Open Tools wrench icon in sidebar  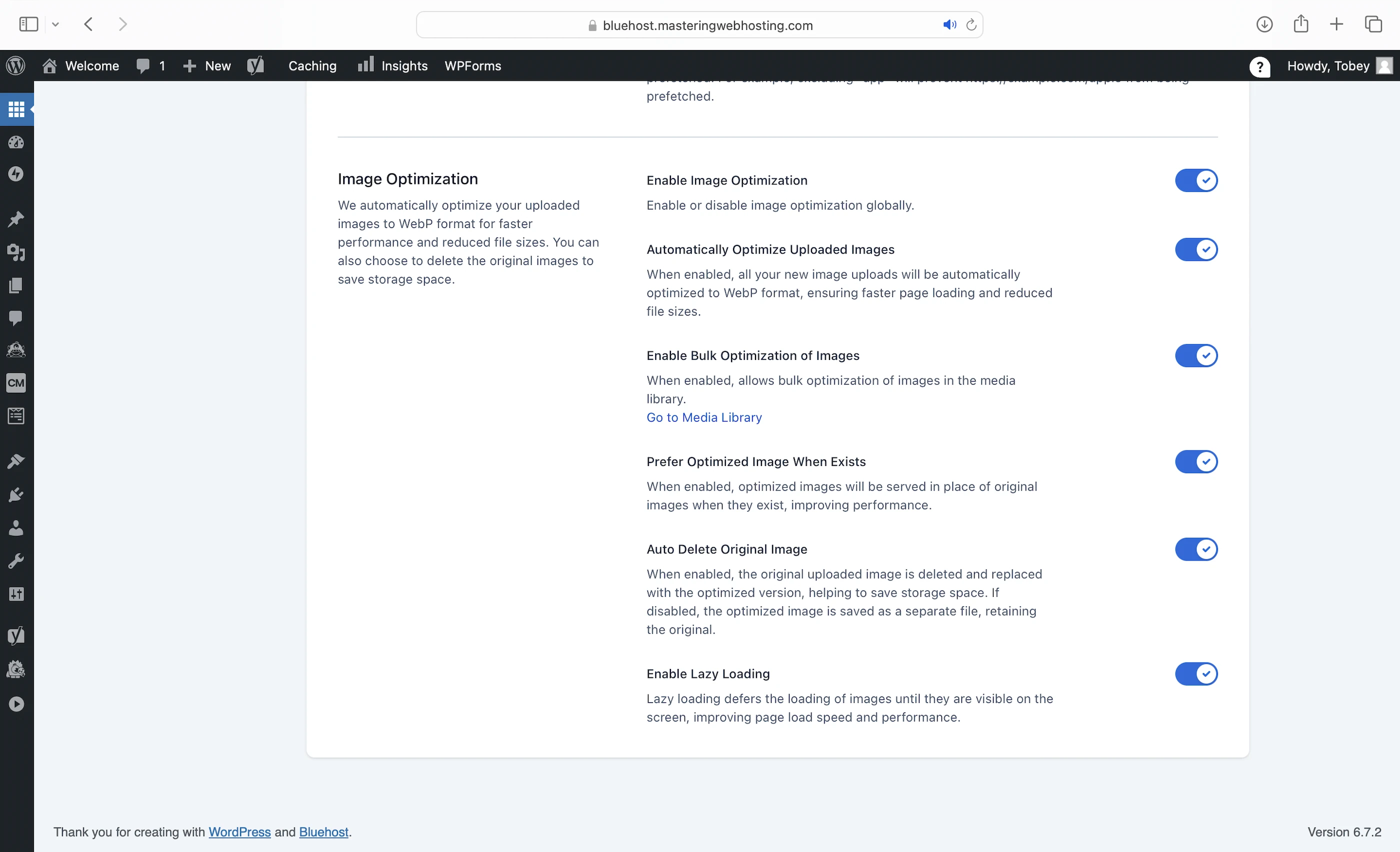(16, 561)
